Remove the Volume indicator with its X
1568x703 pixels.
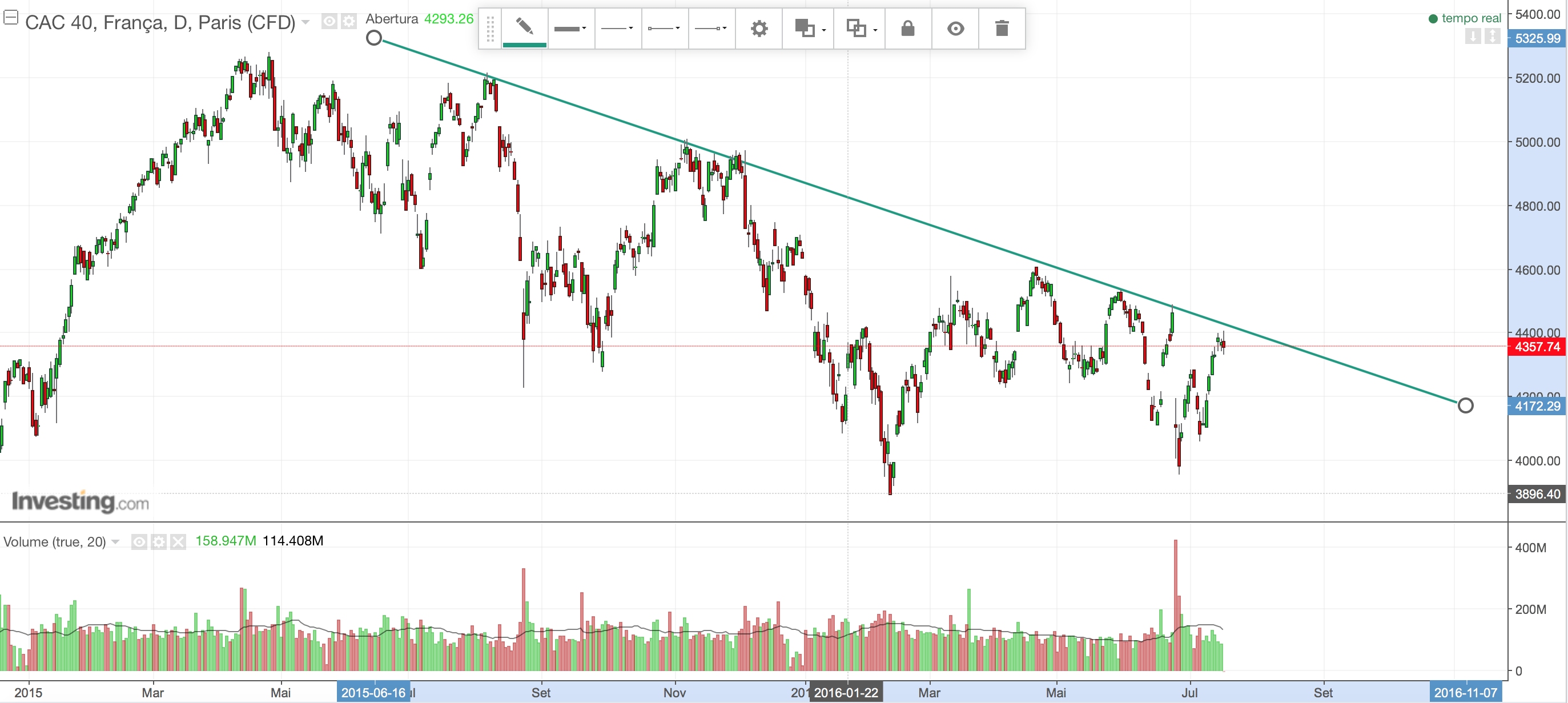[178, 541]
